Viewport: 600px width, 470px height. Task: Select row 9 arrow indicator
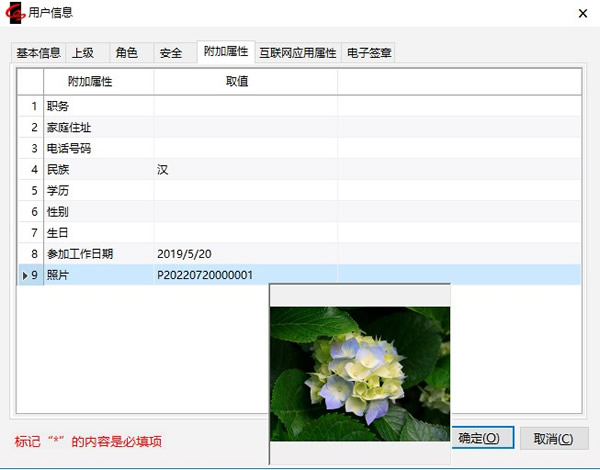pyautogui.click(x=25, y=275)
